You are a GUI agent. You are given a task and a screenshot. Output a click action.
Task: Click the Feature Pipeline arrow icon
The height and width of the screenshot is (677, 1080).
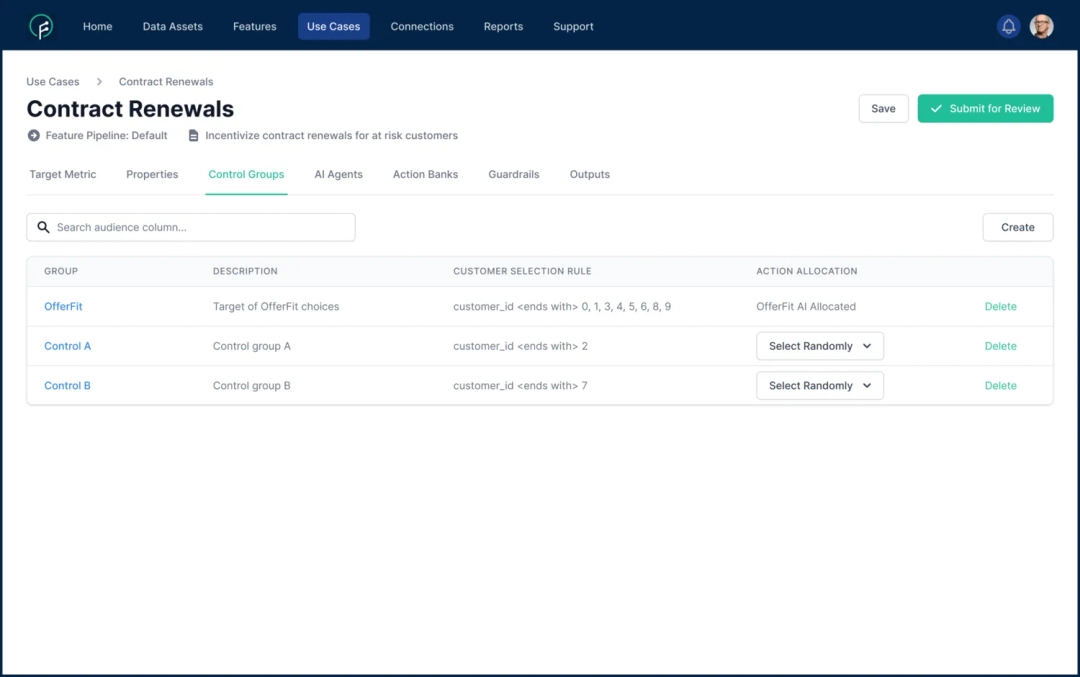tap(33, 136)
